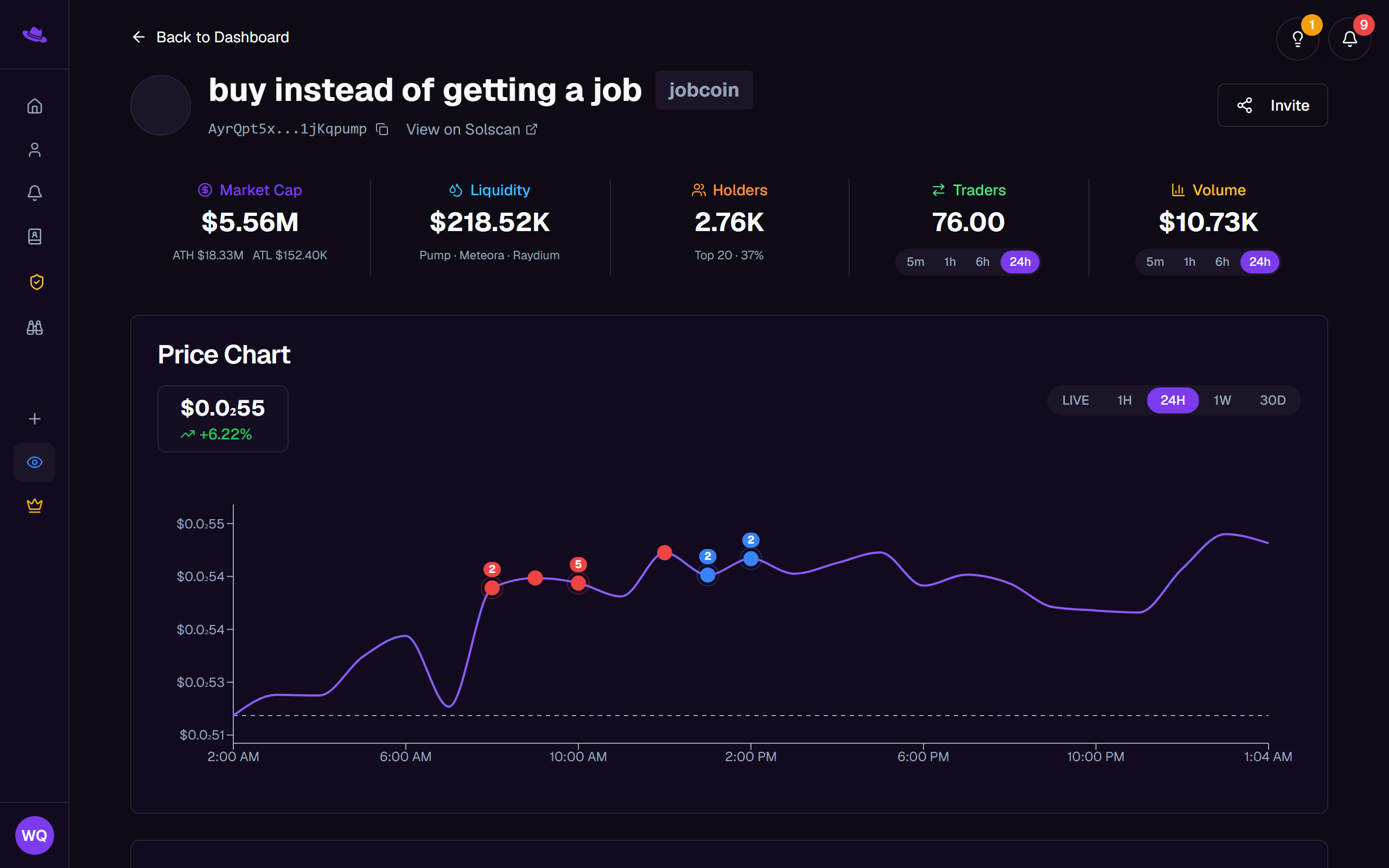Open the top-right notifications bell with badge 9
The width and height of the screenshot is (1389, 868).
(x=1349, y=39)
